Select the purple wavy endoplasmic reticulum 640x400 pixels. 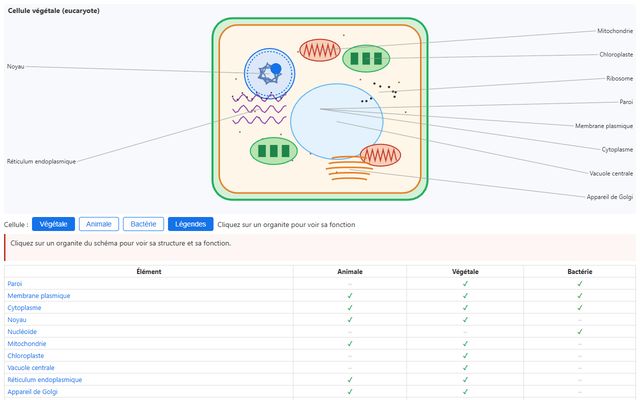[x=259, y=109]
